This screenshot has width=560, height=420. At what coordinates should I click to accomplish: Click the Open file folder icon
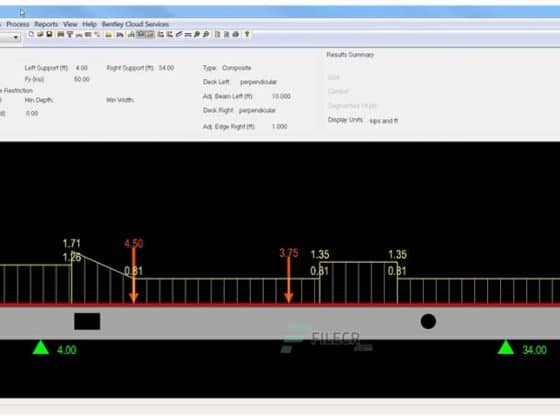[40, 34]
